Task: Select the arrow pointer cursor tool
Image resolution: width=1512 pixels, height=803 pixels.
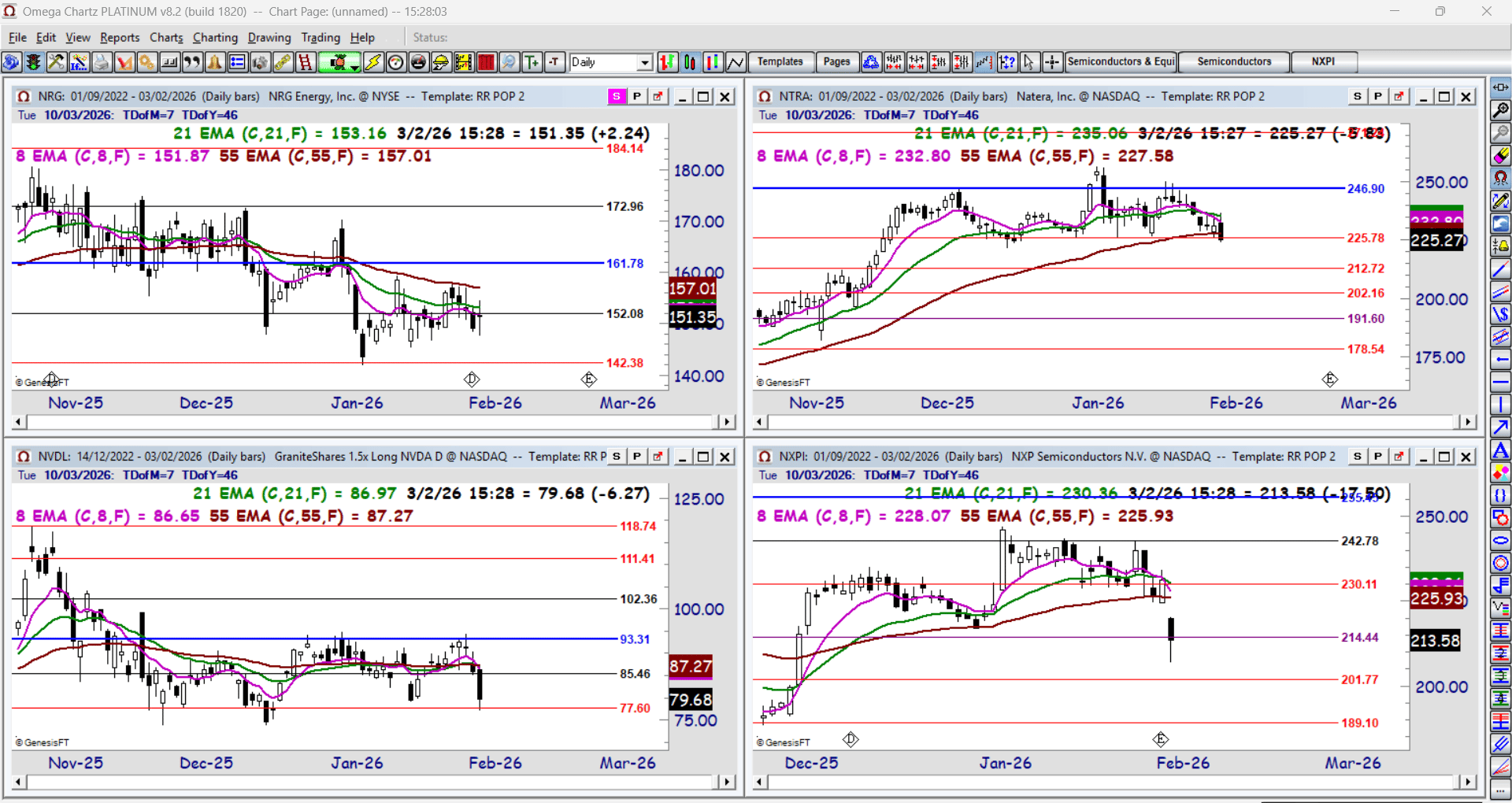Action: [x=1029, y=62]
